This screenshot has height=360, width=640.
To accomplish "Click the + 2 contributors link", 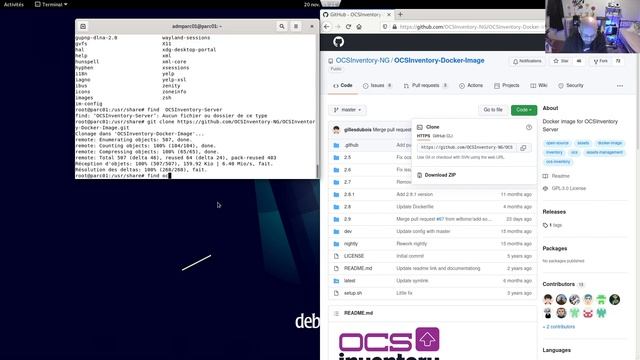I will click(x=559, y=327).
